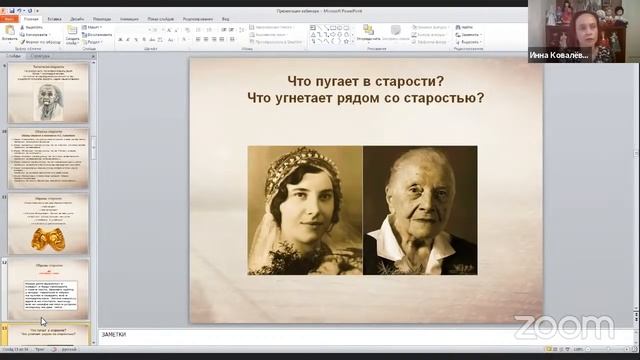Viewport: 640px width, 360px height.
Task: Customize quick access toolbar dropdown
Action: [x=38, y=11]
